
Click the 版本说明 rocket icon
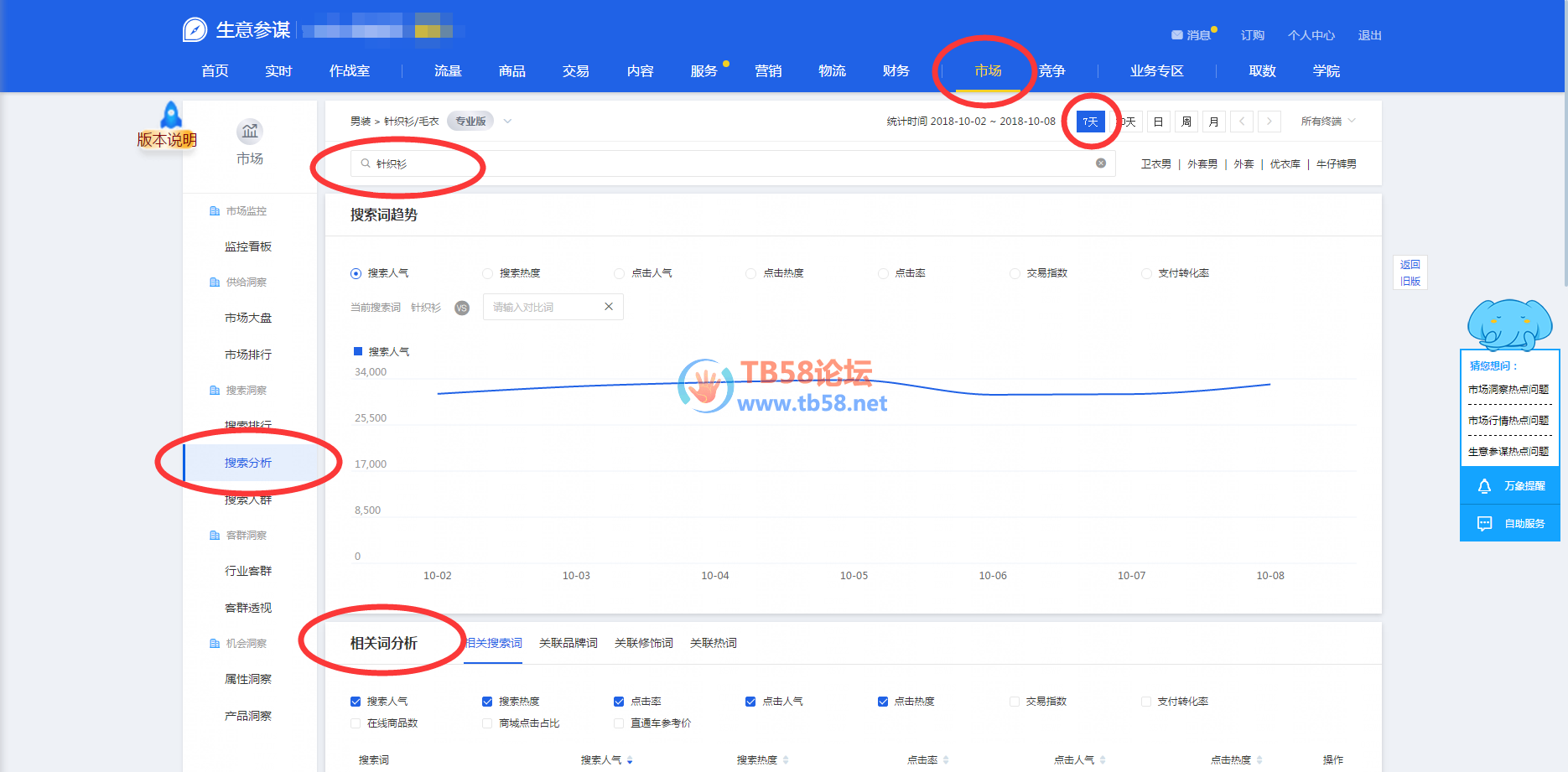click(171, 116)
